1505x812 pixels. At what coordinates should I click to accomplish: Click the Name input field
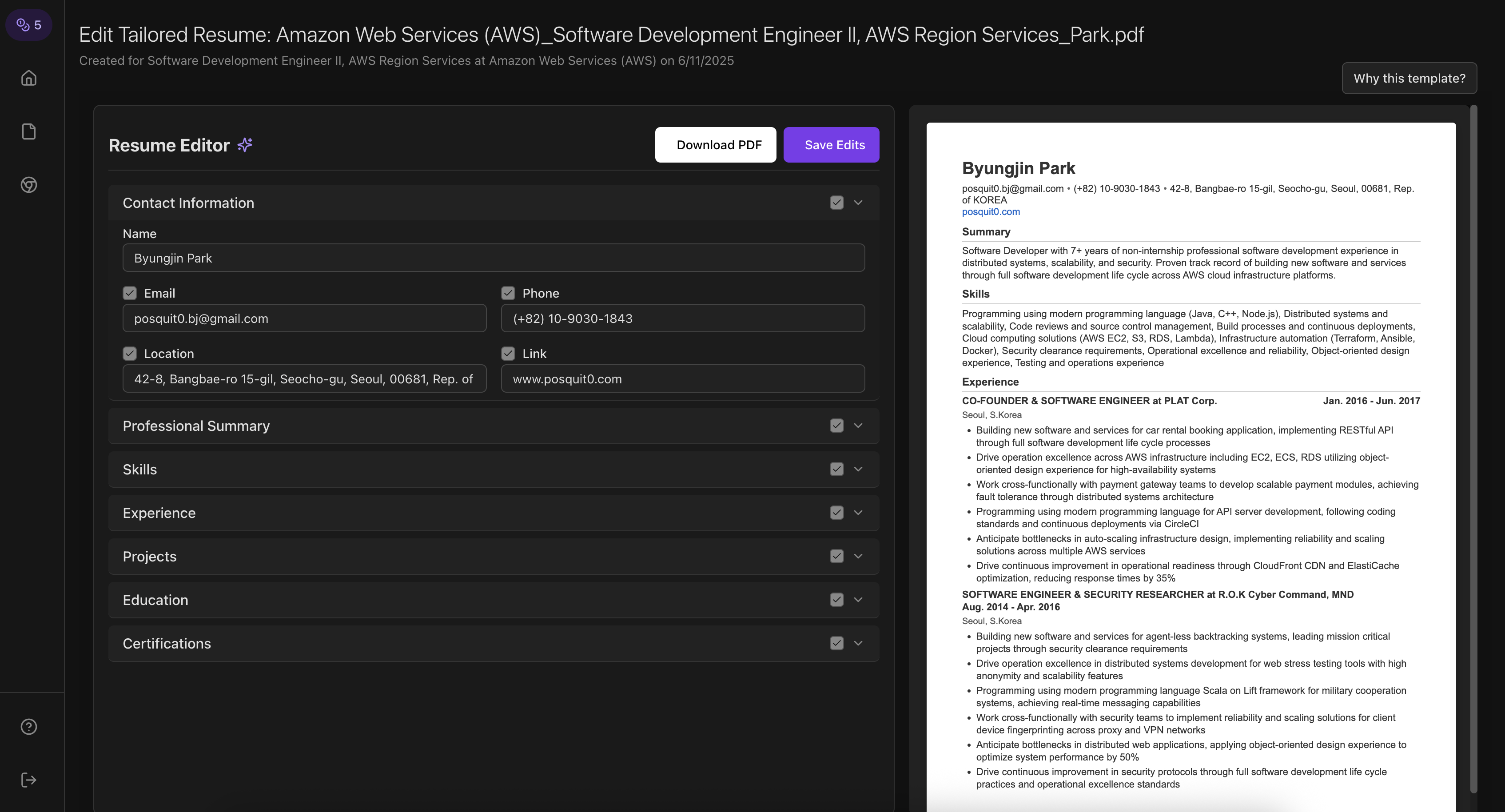(494, 258)
